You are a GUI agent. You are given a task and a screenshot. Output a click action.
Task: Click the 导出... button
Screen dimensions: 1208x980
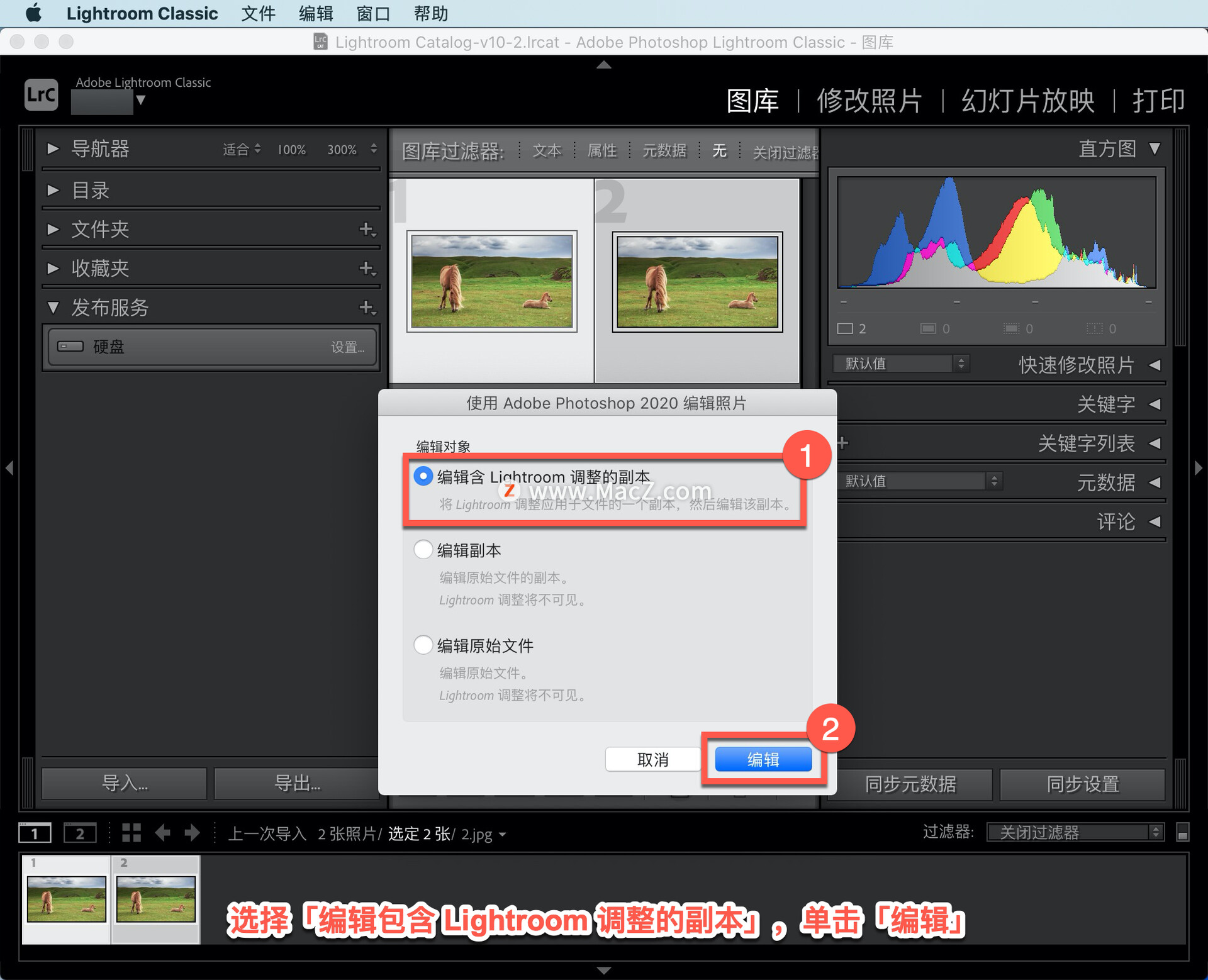[x=297, y=783]
